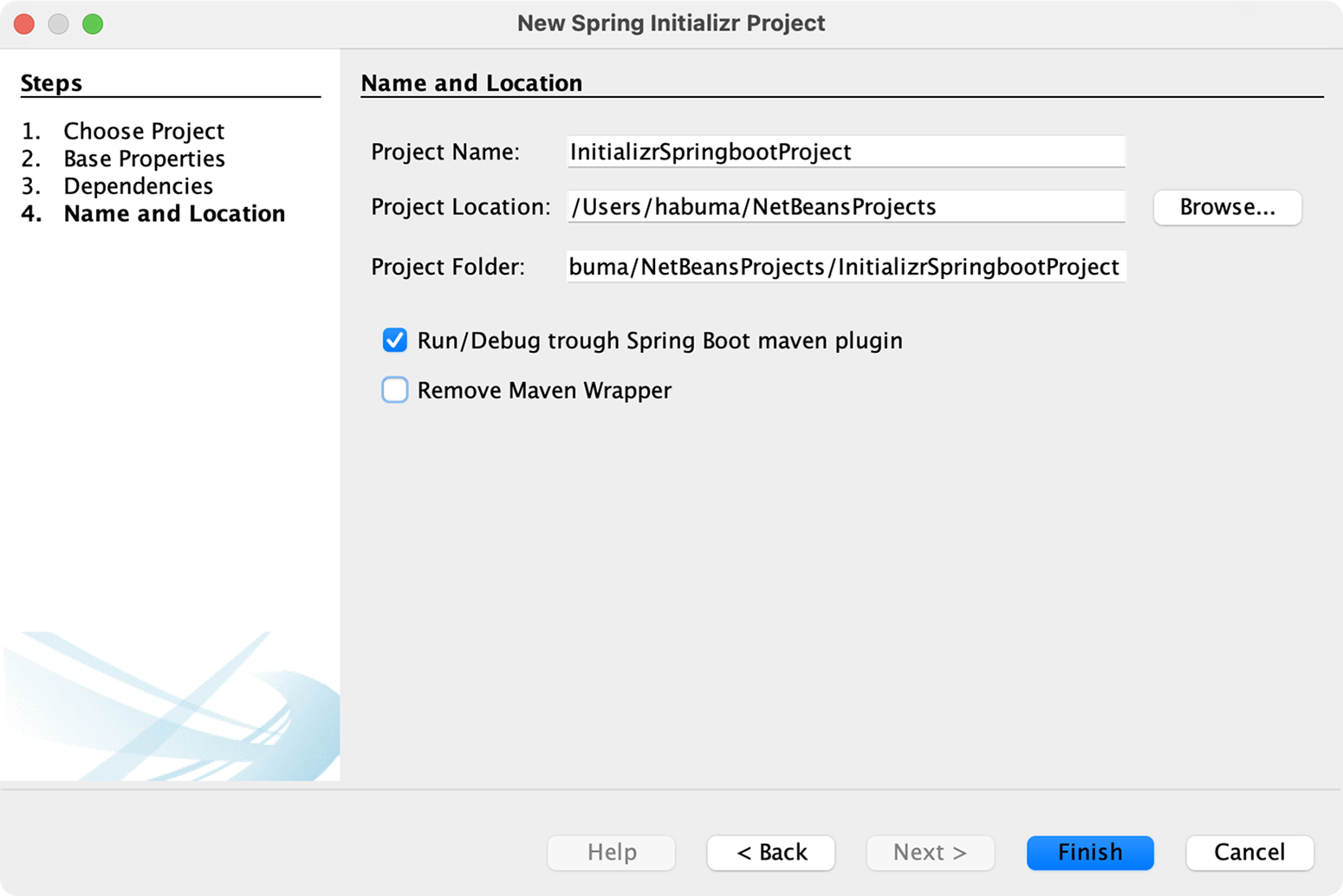Click Finish to create the project
This screenshot has height=896, width=1343.
1090,853
